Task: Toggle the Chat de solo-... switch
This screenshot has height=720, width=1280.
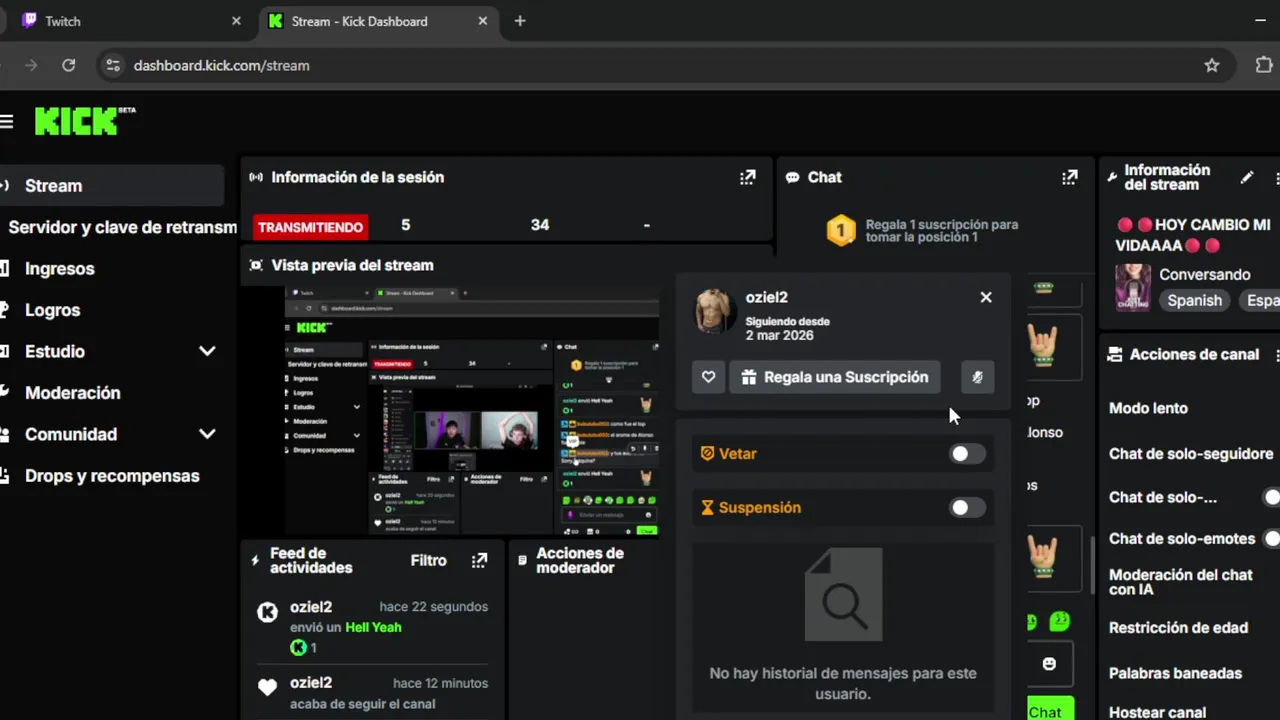Action: point(1271,497)
